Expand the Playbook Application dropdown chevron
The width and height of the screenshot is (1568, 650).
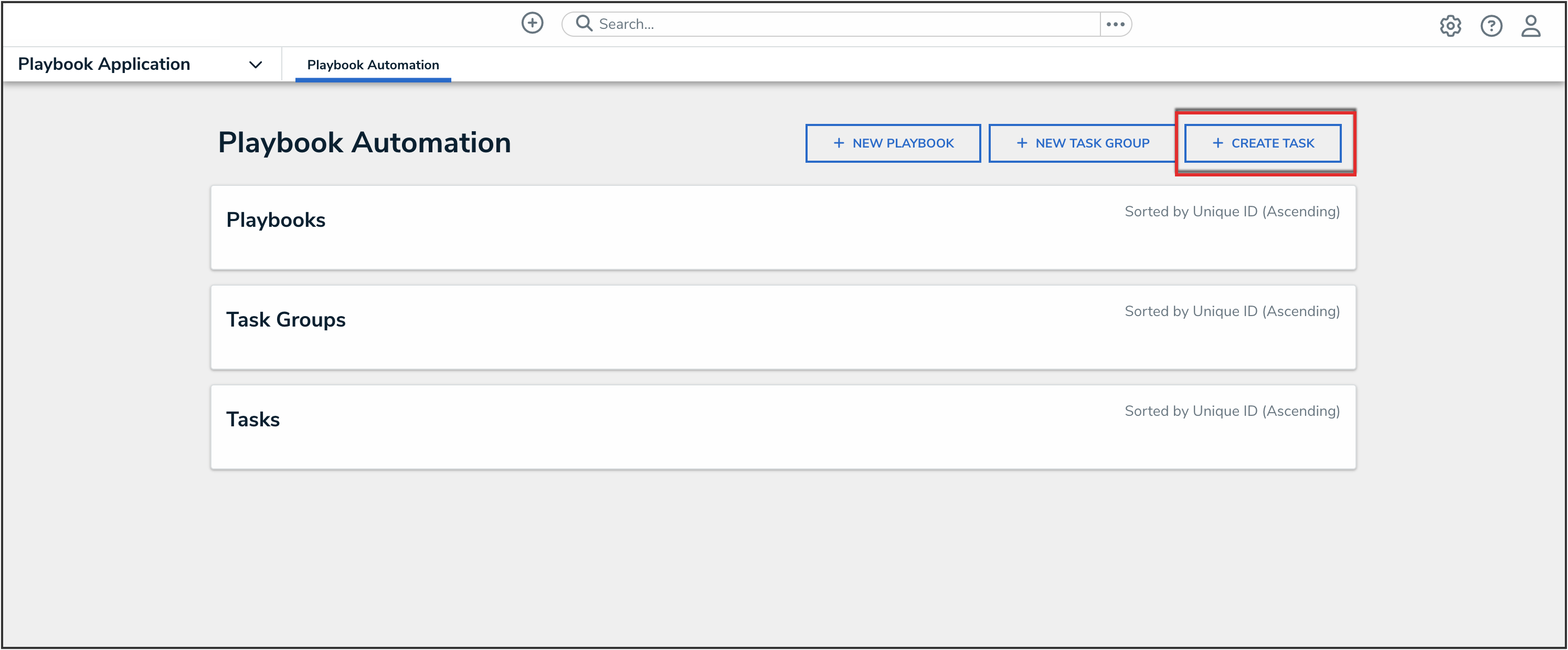[x=256, y=65]
